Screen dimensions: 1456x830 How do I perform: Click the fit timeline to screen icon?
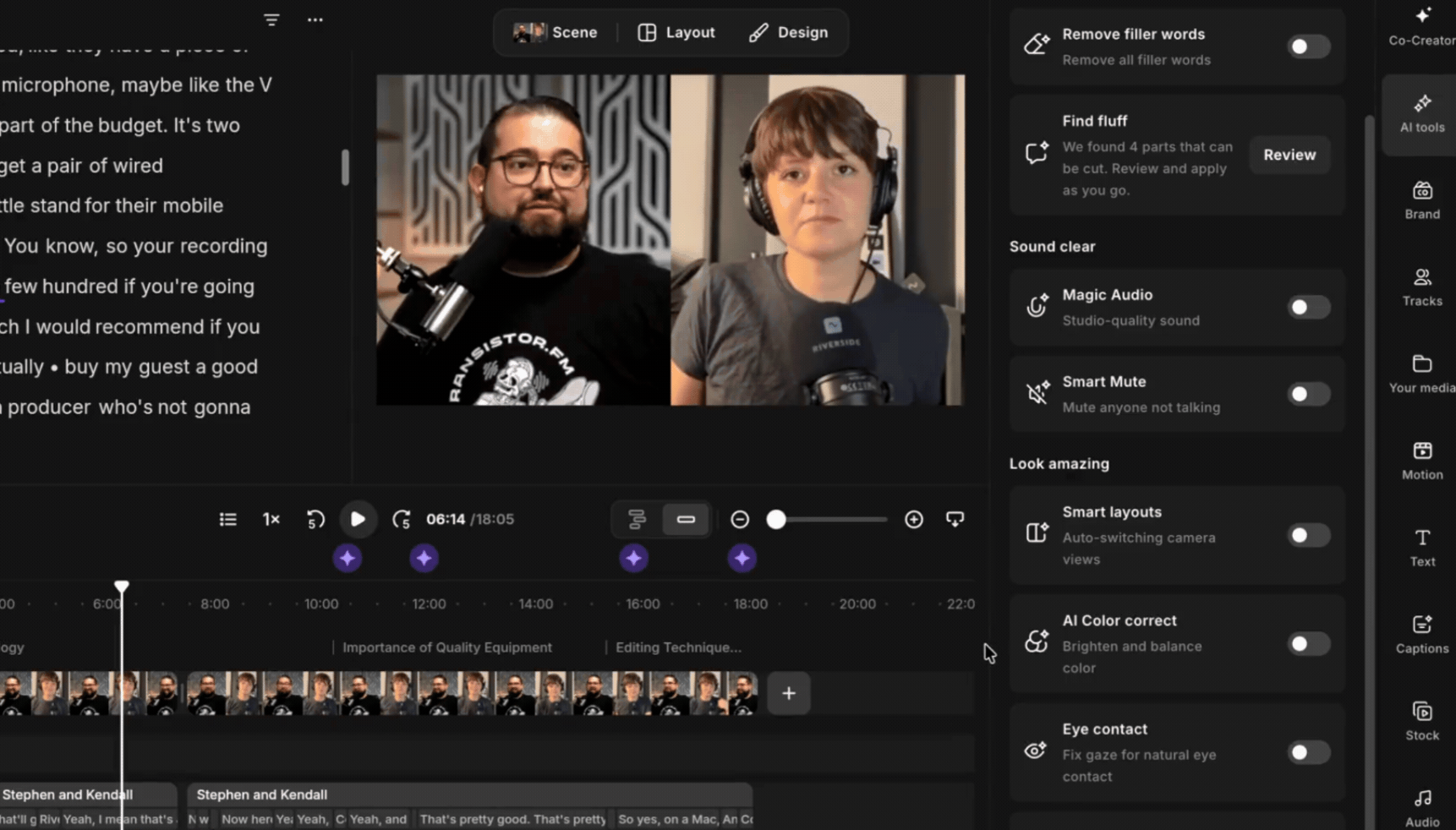point(955,519)
